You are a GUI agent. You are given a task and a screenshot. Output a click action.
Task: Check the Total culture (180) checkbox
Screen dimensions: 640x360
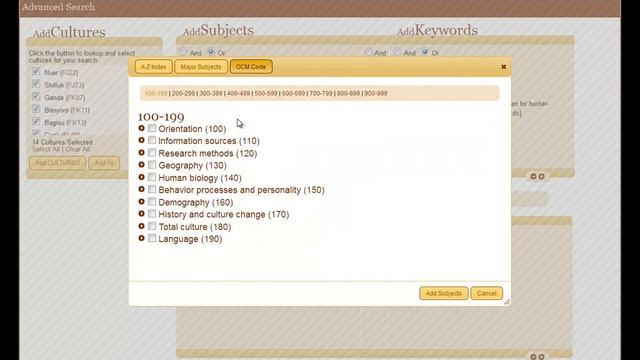[152, 226]
